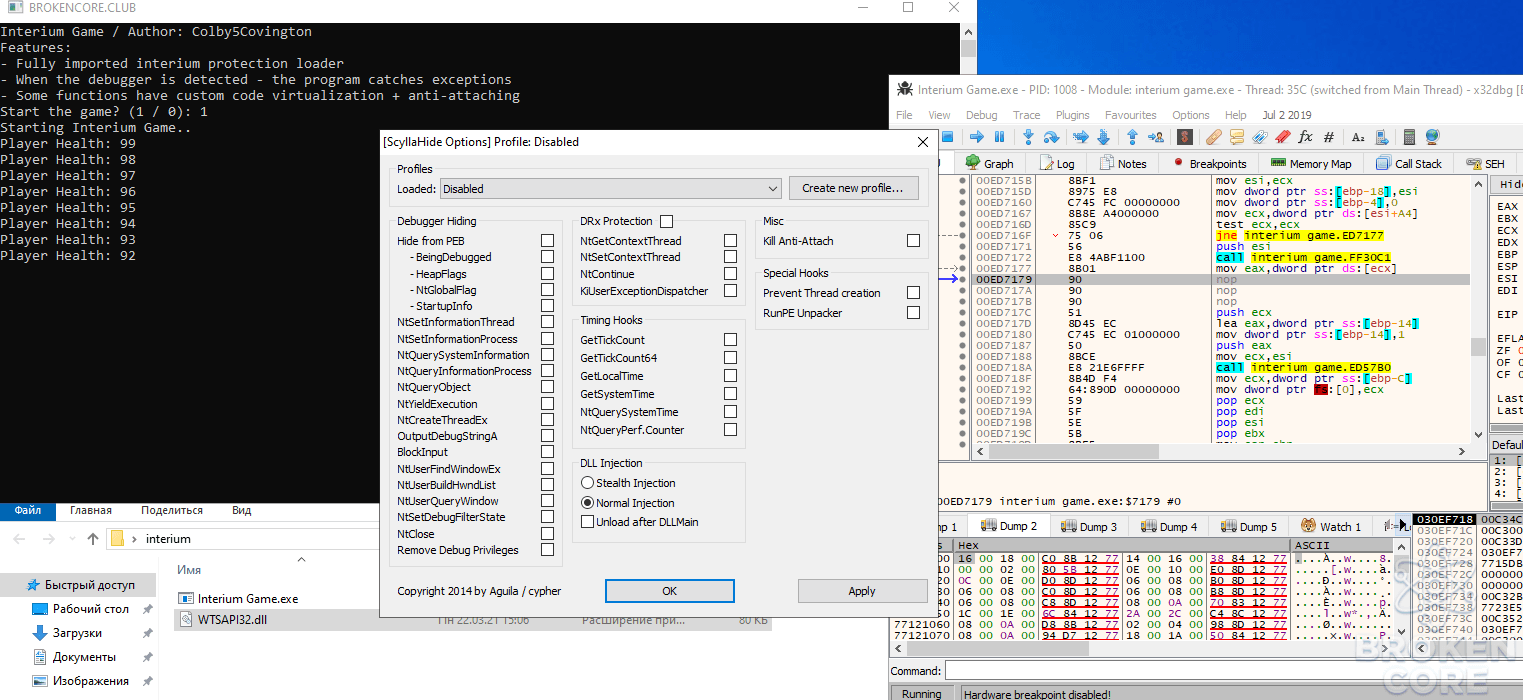
Task: Tick the NtSetInformationThread checkbox
Action: [547, 322]
